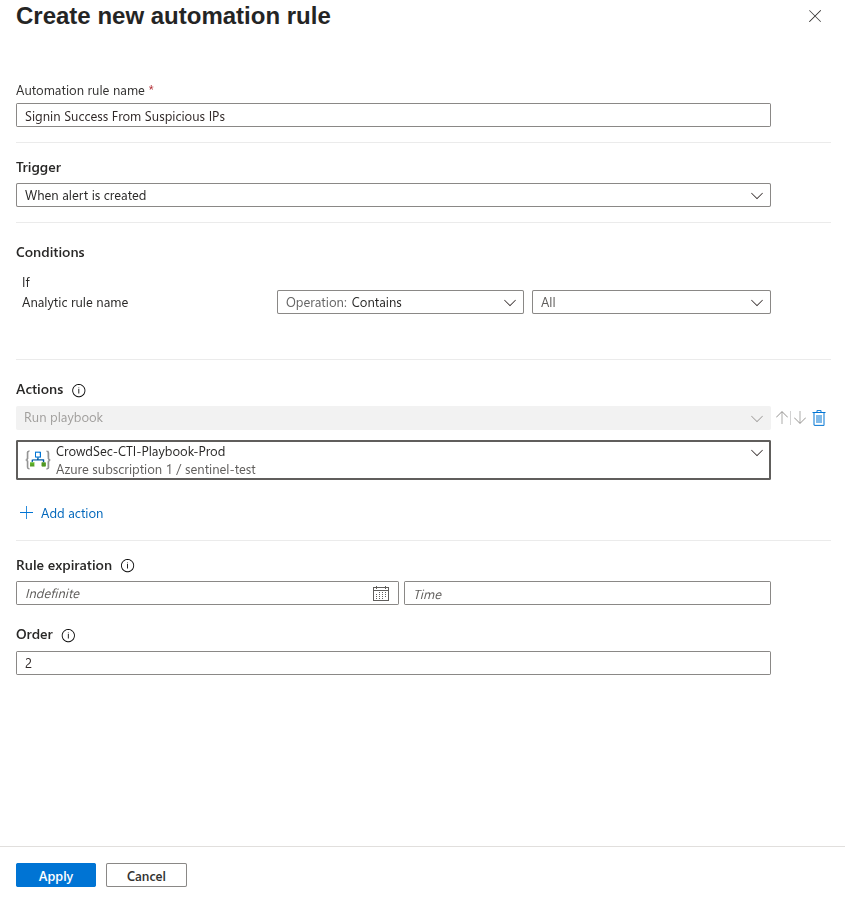Move the action up with the up arrow

tap(781, 418)
